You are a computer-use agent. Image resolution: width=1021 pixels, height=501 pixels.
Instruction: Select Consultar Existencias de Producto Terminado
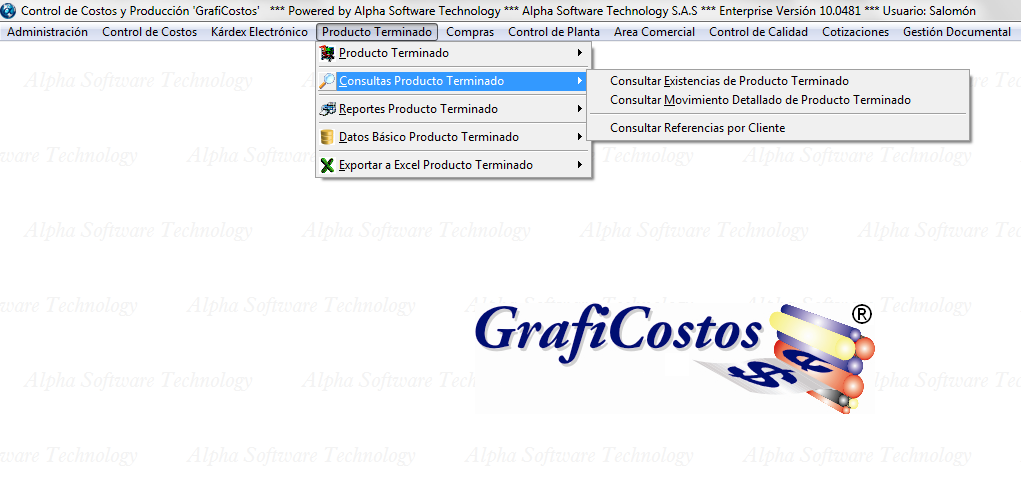pos(729,81)
